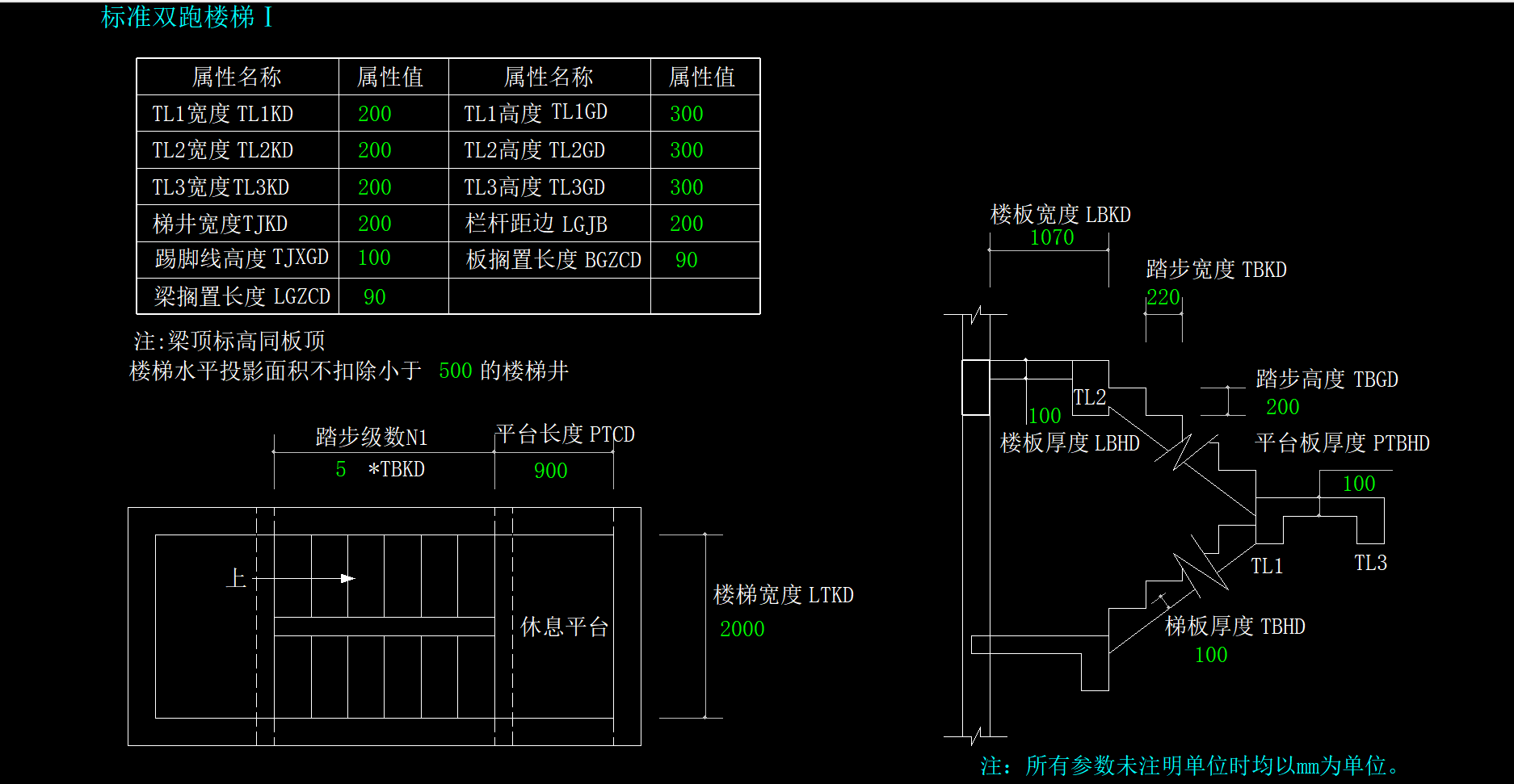The width and height of the screenshot is (1514, 784).
Task: Click TL2KD width value 200
Action: [375, 150]
